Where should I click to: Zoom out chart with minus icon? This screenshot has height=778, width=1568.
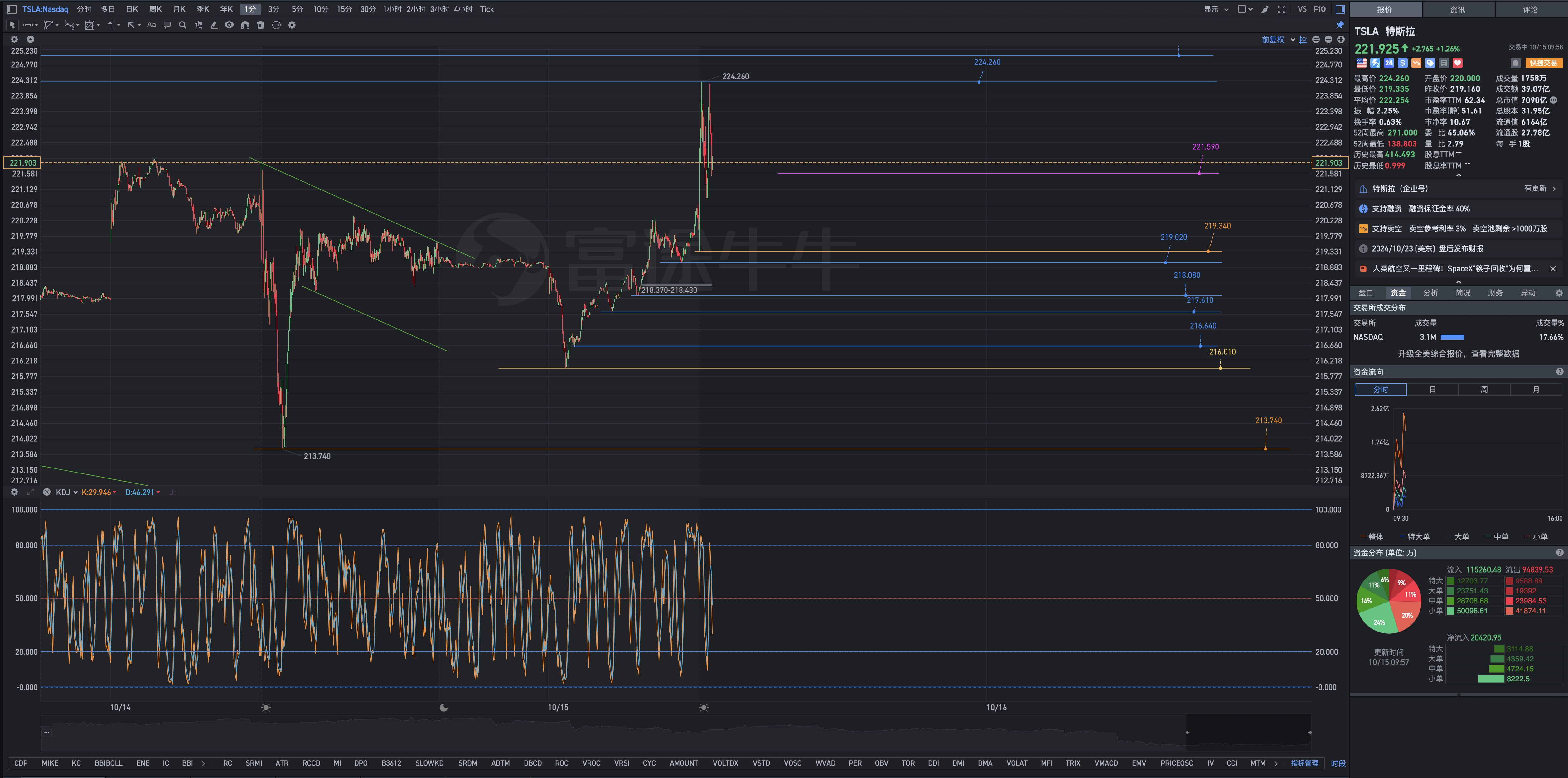[1328, 40]
